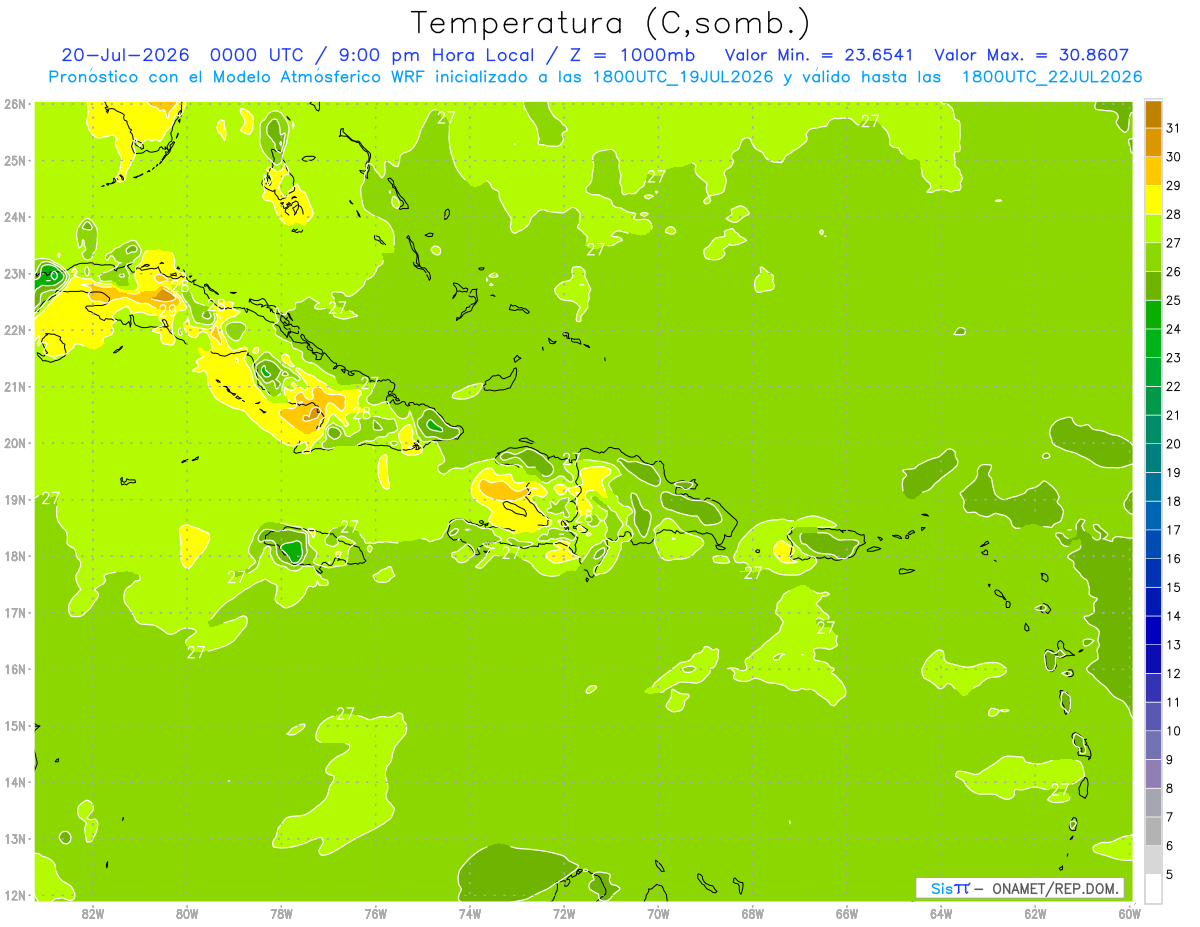Click the "15N" latitude axis label
This screenshot has width=1200, height=927.
(15, 725)
